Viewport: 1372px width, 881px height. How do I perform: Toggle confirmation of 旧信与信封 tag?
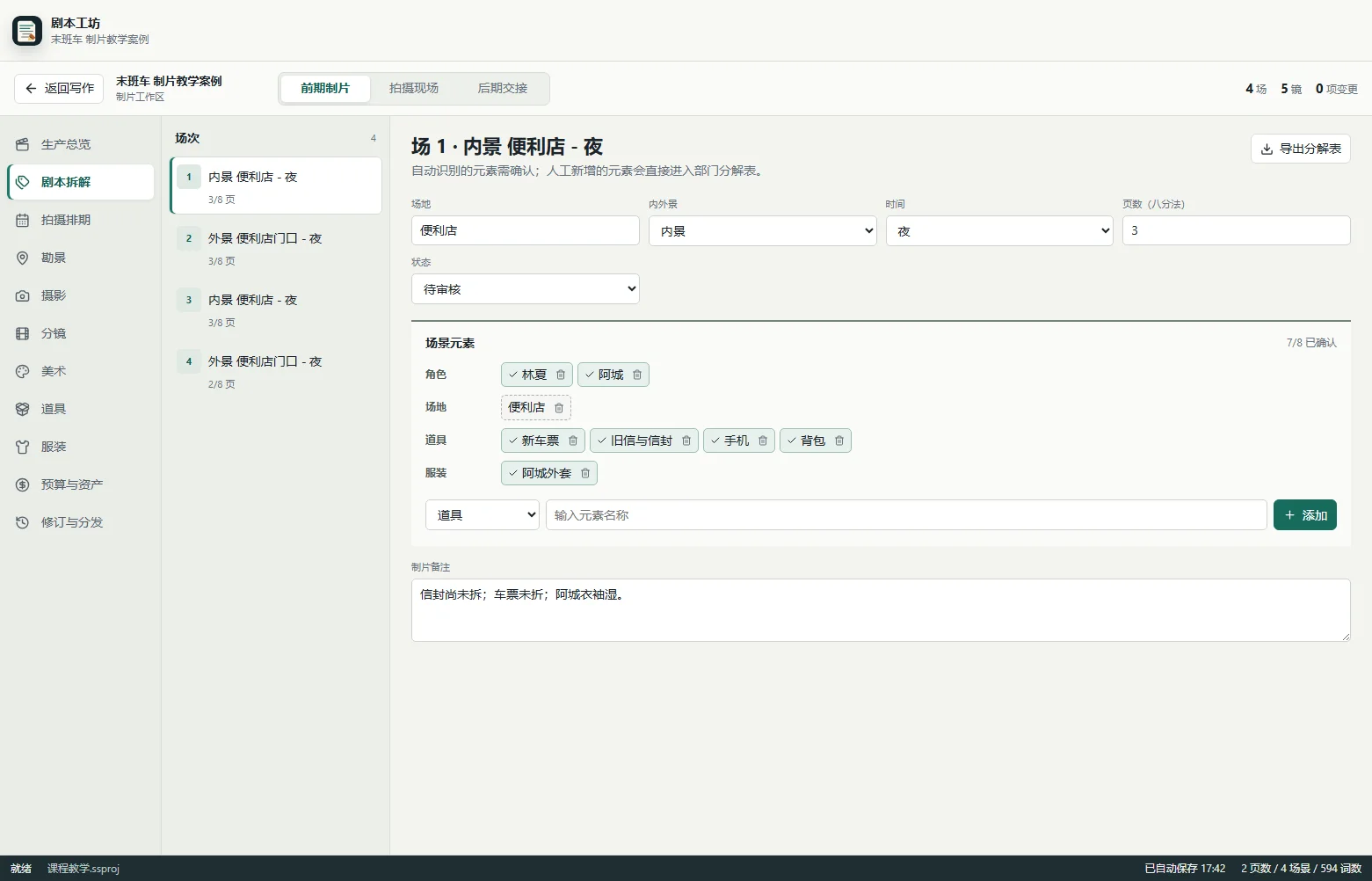click(x=635, y=440)
